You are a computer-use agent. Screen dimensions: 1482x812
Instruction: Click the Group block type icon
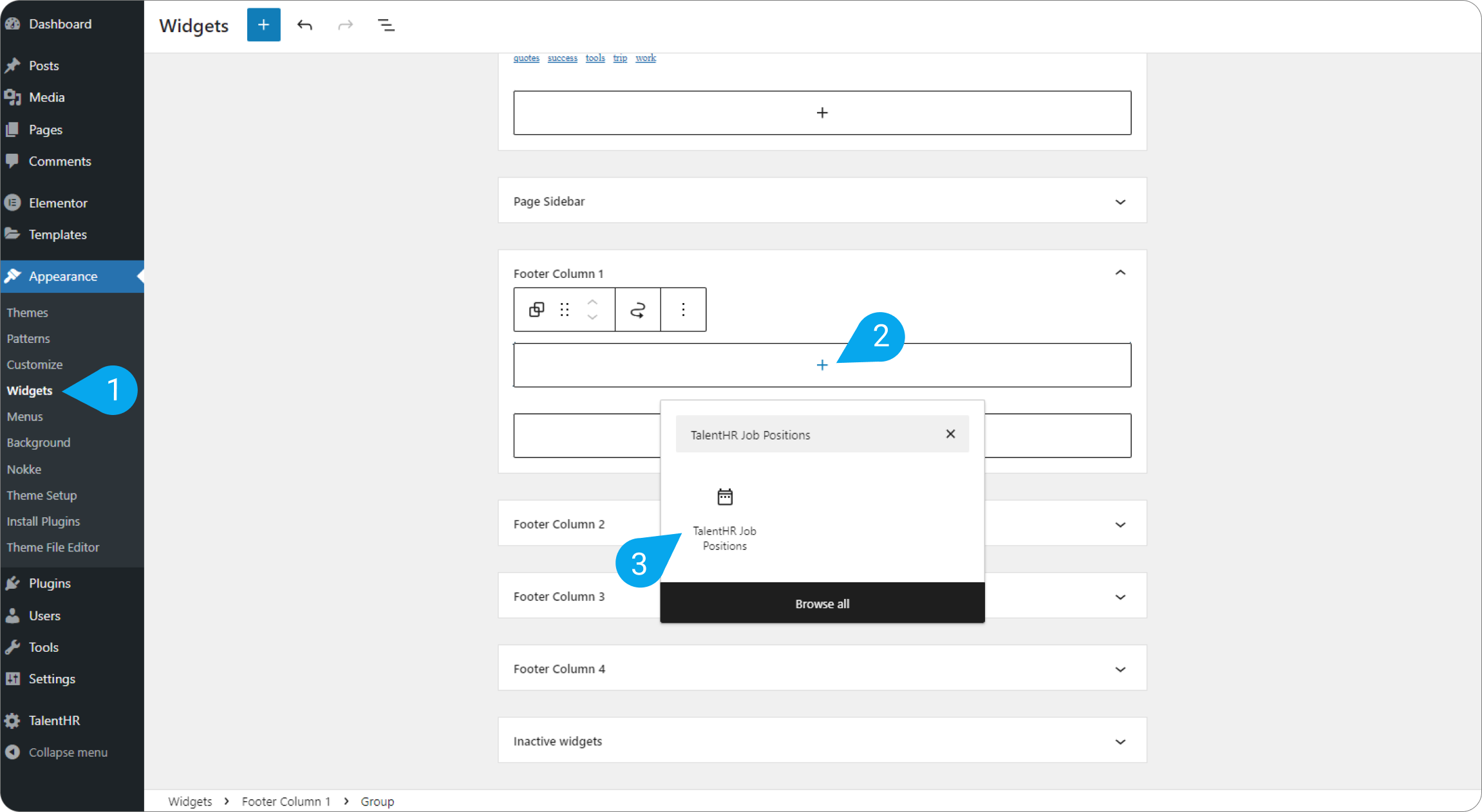pyautogui.click(x=536, y=310)
